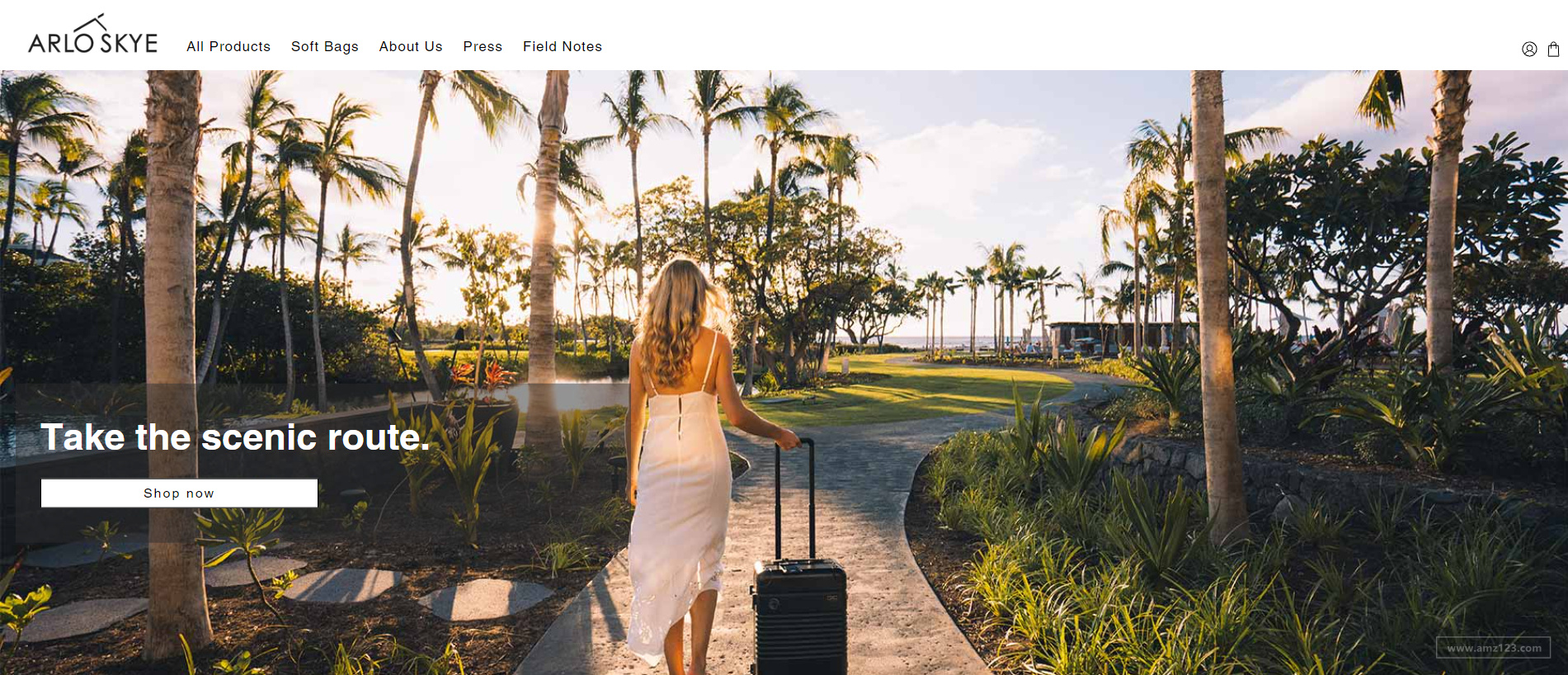
Task: Click the Shop now button
Action: 179,493
